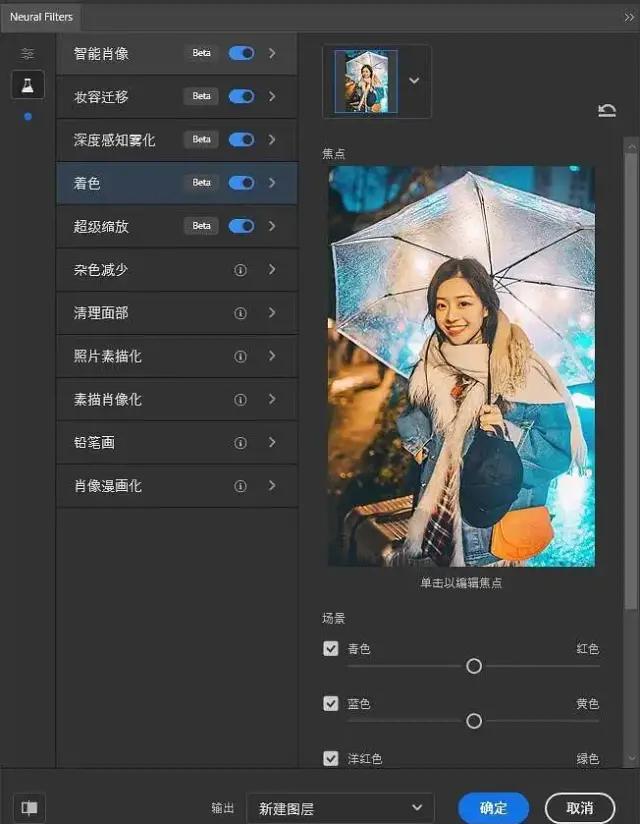Expand the image thumbnail dropdown arrow

coord(414,80)
